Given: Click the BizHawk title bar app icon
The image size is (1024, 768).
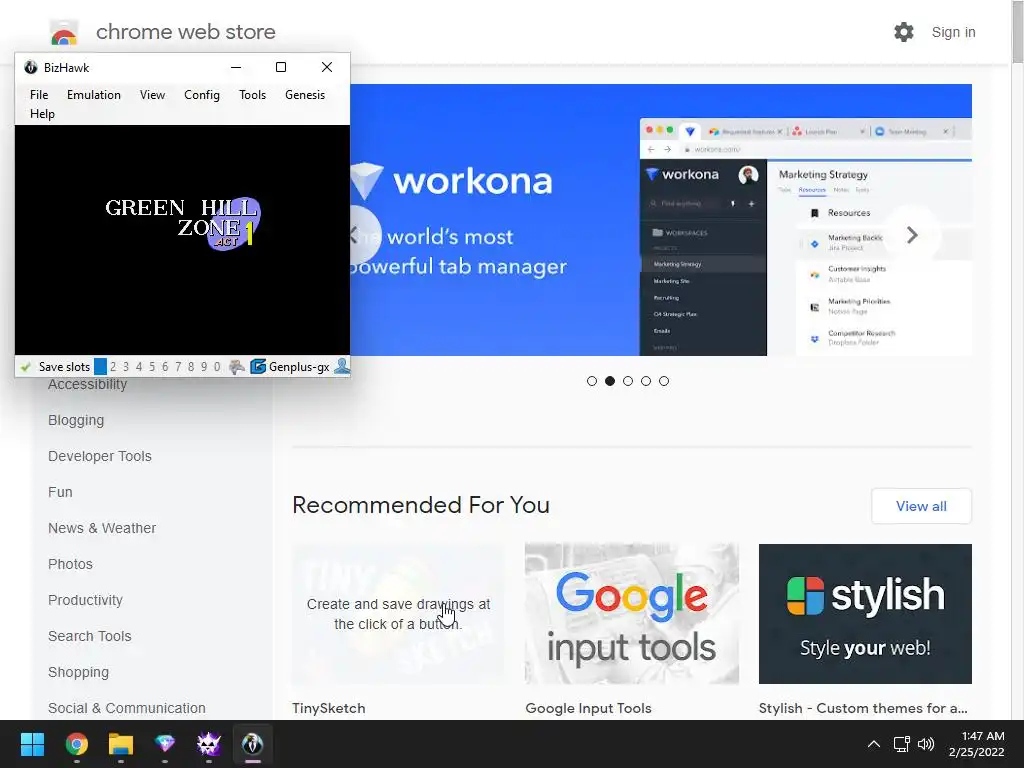Looking at the screenshot, I should tap(31, 67).
